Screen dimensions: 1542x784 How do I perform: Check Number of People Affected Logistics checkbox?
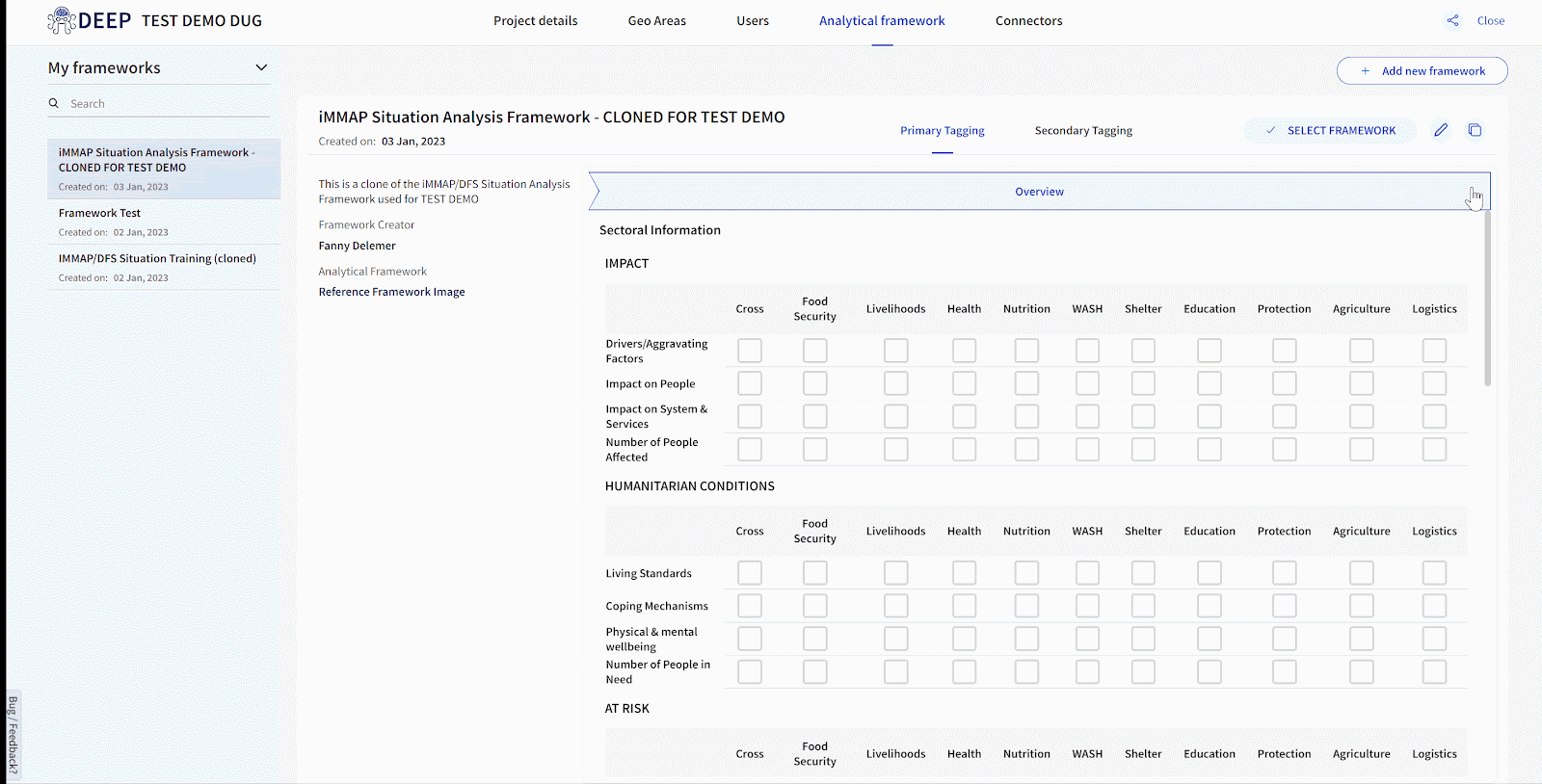tap(1434, 449)
